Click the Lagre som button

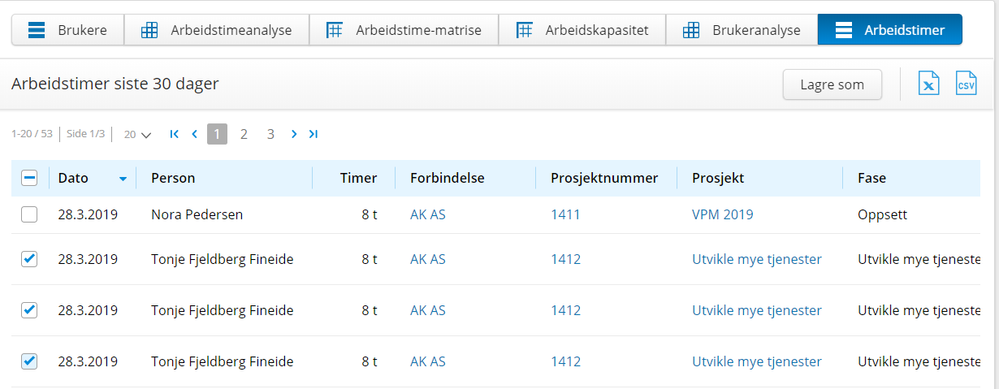click(832, 85)
